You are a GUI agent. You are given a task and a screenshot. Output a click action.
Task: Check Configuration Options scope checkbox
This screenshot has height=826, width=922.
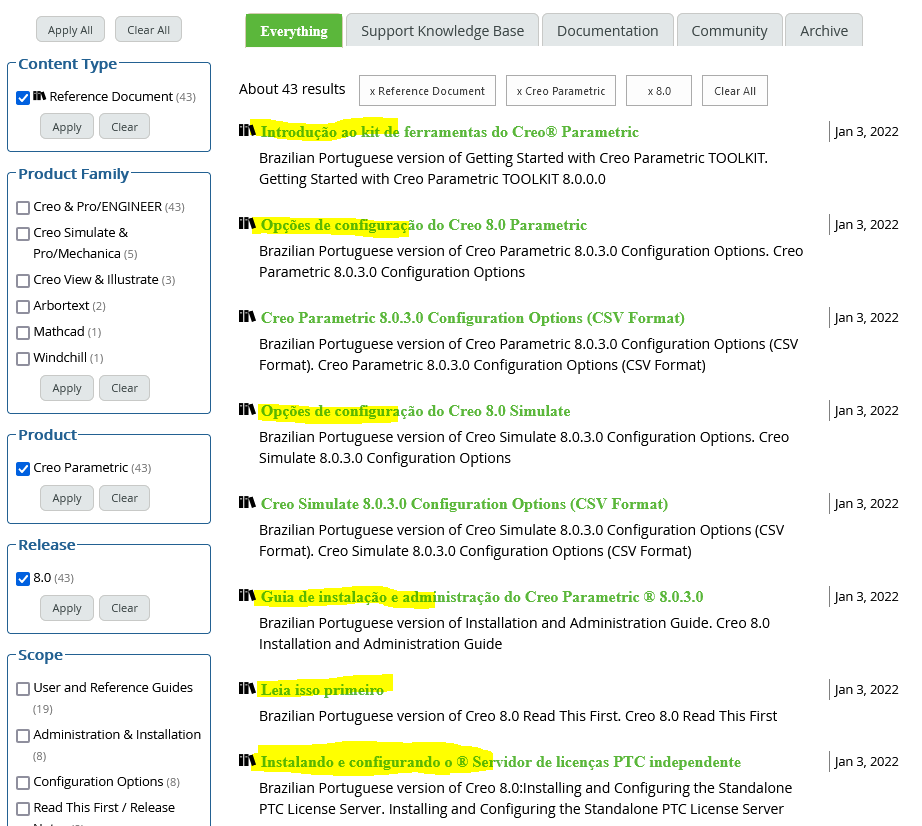tap(23, 782)
